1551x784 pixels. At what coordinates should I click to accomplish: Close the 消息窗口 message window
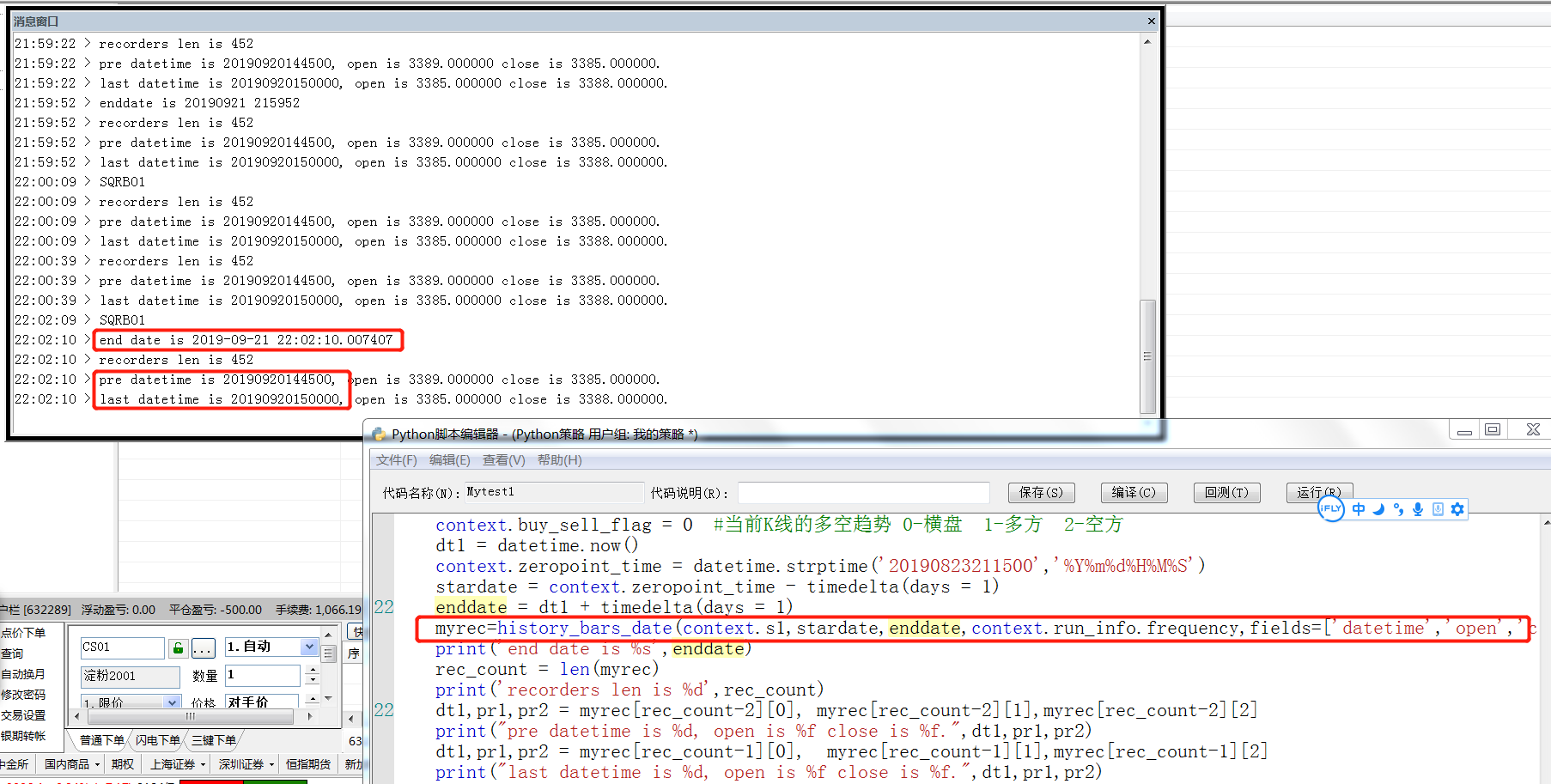1151,21
